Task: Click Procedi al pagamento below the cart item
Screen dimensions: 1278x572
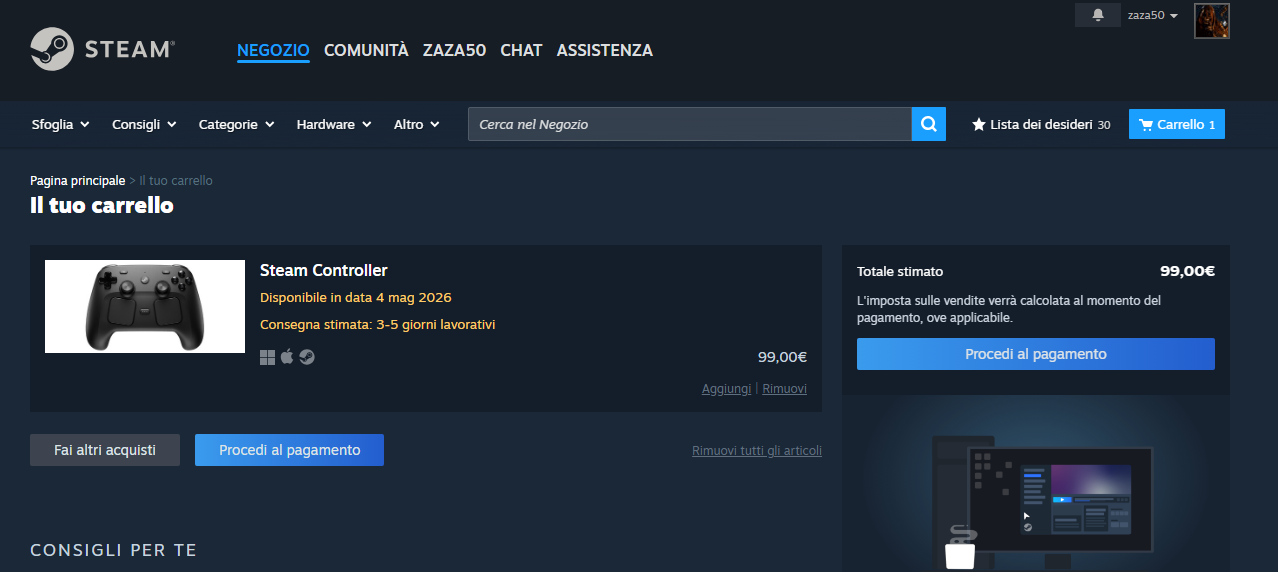Action: click(x=289, y=450)
